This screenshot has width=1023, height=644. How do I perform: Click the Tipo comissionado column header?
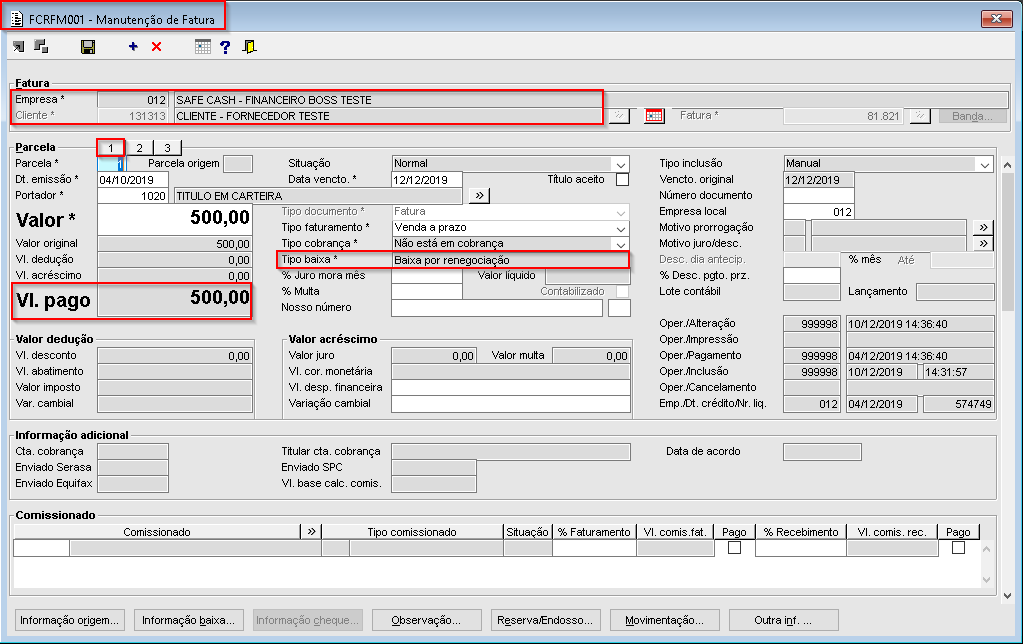(412, 532)
